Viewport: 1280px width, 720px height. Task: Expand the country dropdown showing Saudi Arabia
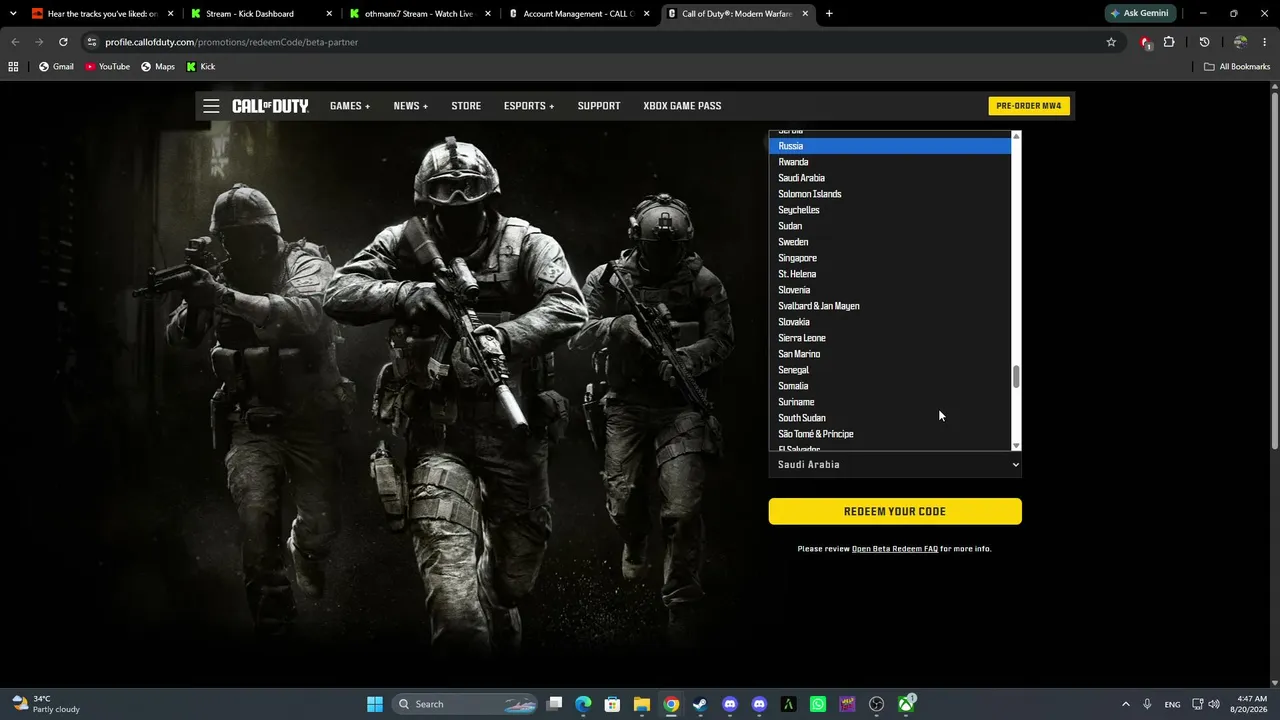tap(895, 465)
